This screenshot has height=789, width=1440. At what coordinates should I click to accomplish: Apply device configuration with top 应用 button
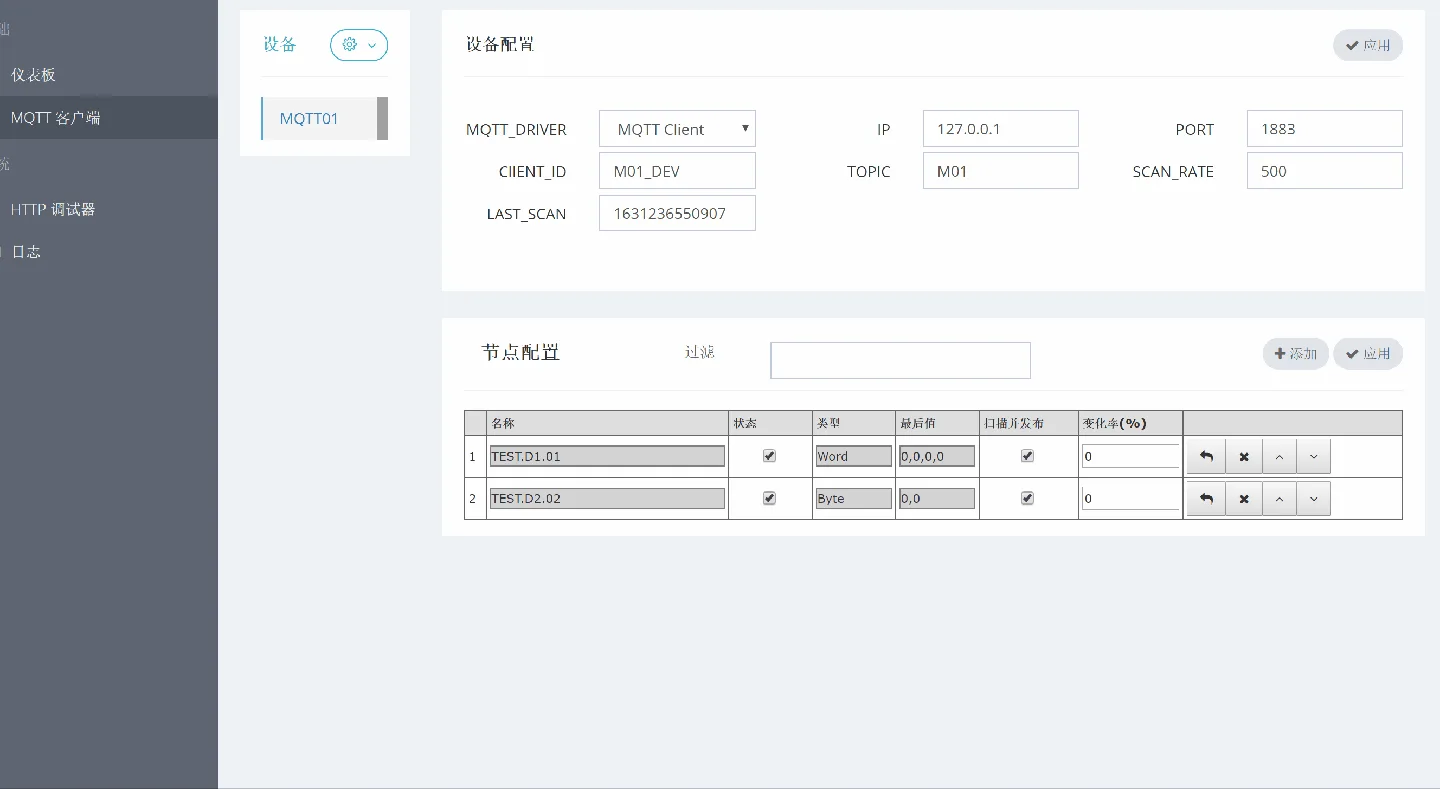click(1368, 45)
